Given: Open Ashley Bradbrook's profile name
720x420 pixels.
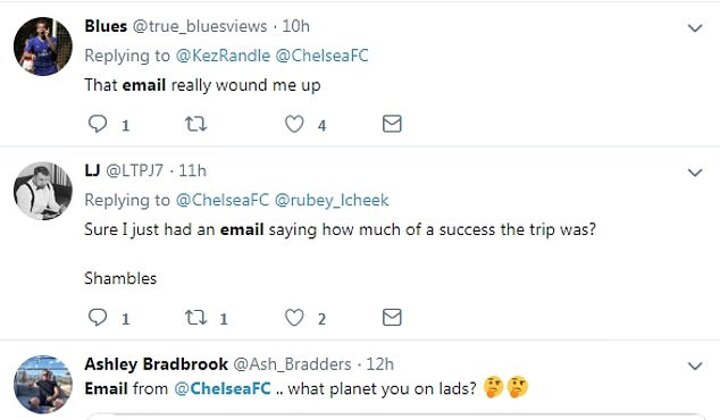Looking at the screenshot, I should point(155,363).
